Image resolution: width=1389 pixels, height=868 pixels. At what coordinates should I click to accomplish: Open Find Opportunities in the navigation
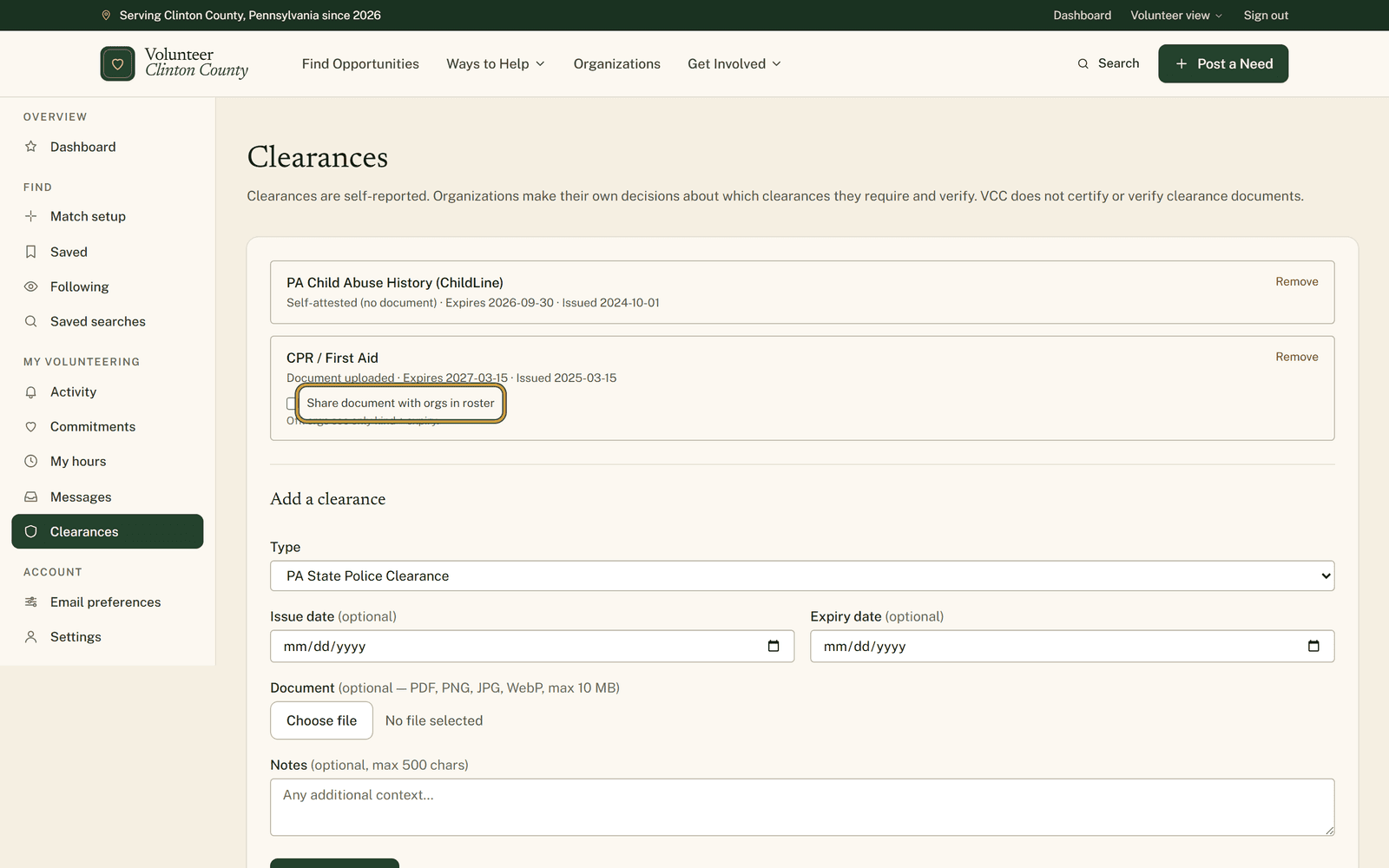click(360, 63)
